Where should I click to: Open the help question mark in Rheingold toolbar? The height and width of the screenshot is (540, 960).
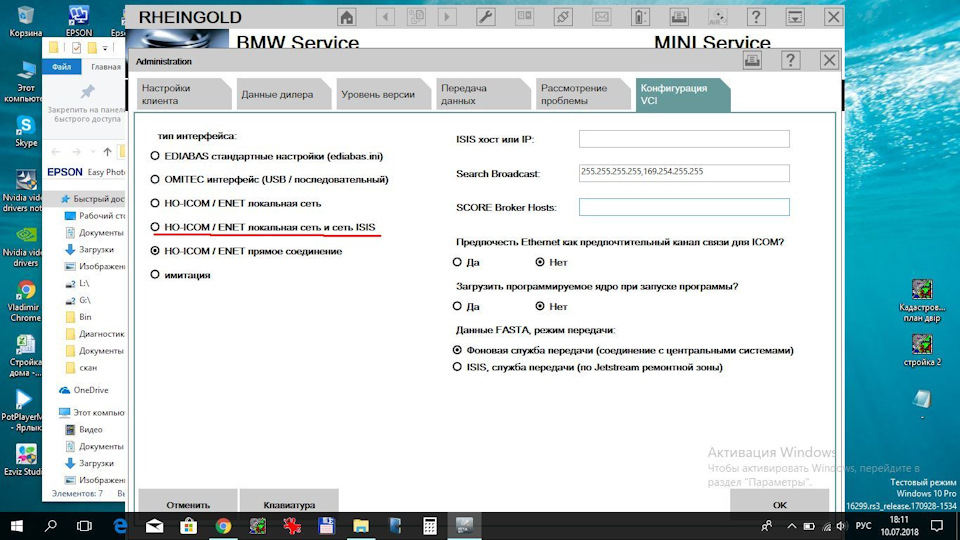pos(756,17)
